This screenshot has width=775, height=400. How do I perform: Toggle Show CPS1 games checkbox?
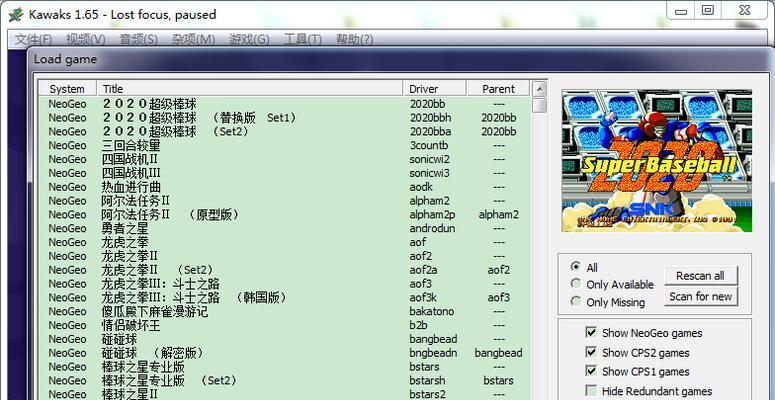point(591,371)
